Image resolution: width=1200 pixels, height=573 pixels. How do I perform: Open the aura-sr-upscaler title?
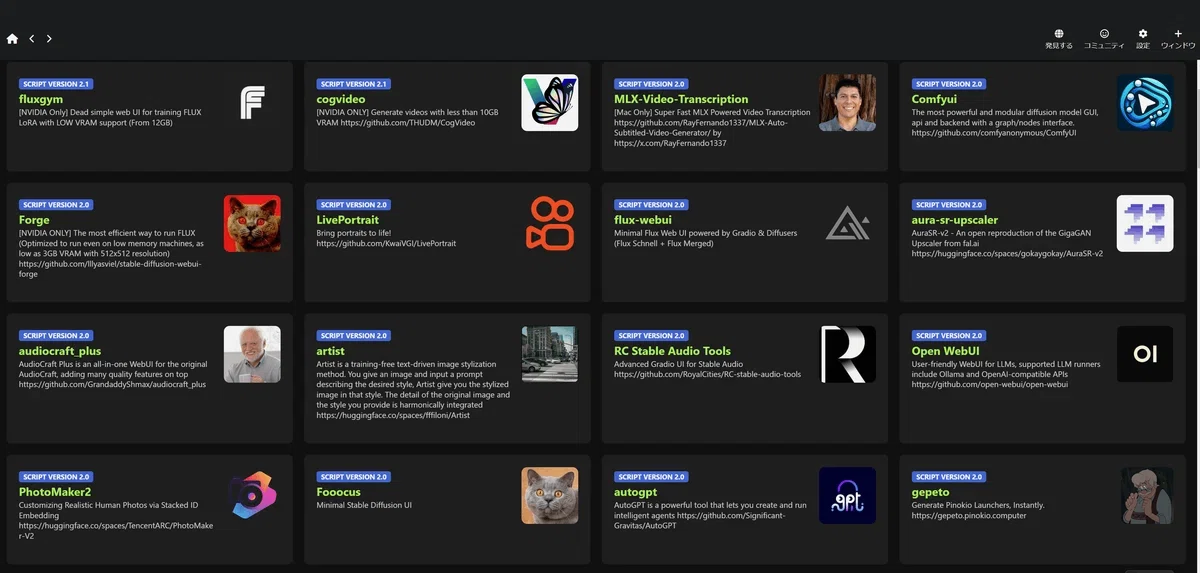(955, 220)
